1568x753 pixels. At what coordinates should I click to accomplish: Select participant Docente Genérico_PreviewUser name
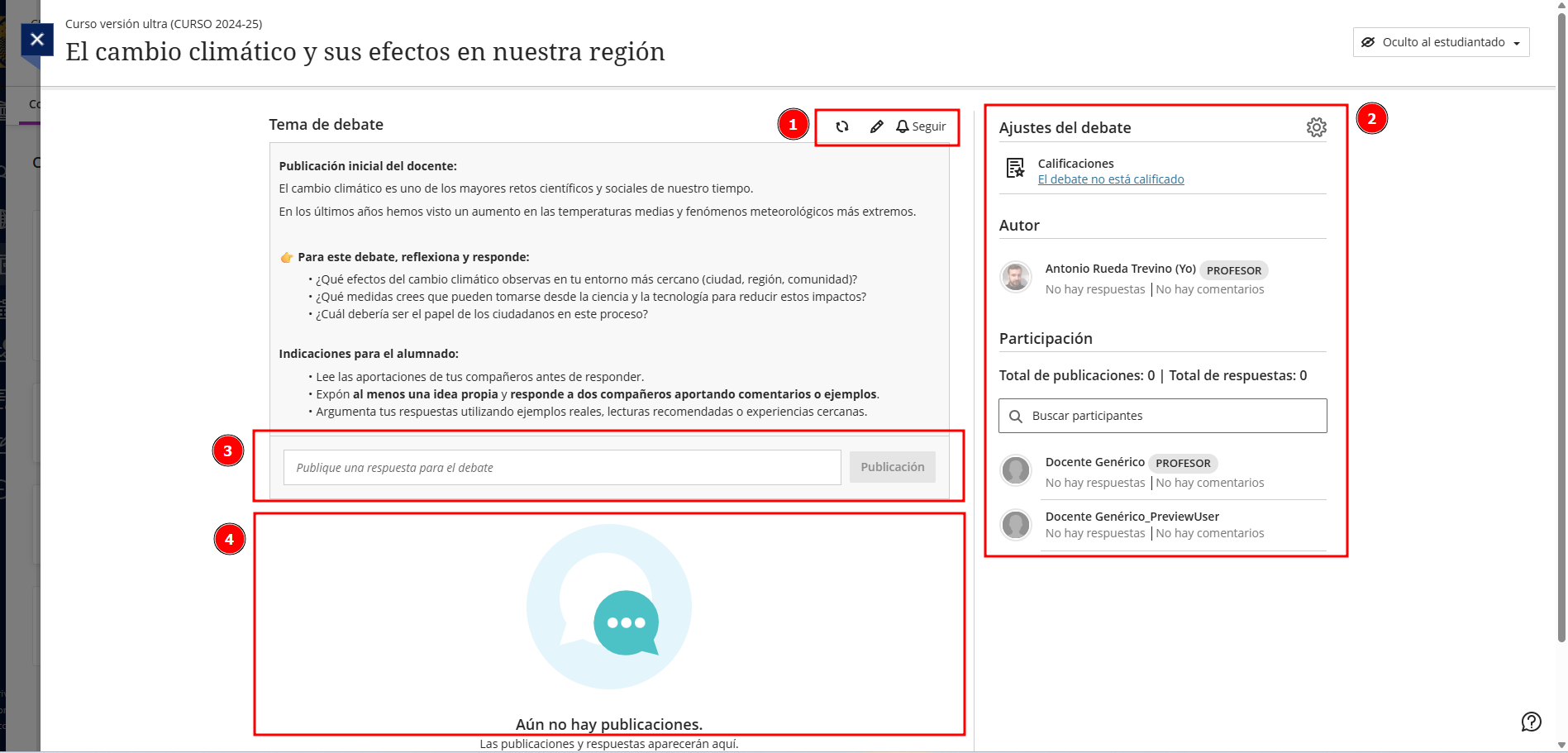pos(1132,517)
